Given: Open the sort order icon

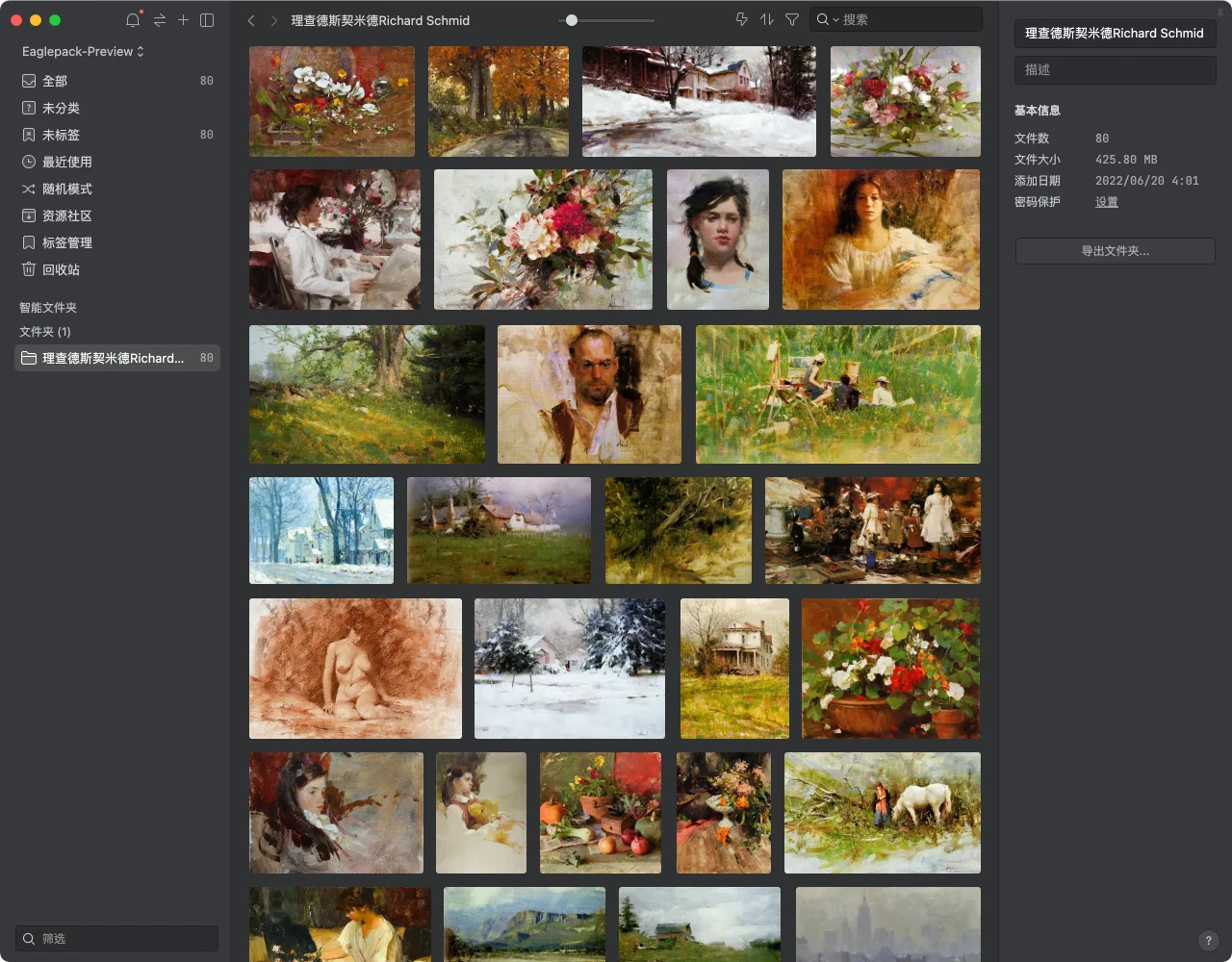Looking at the screenshot, I should [767, 19].
